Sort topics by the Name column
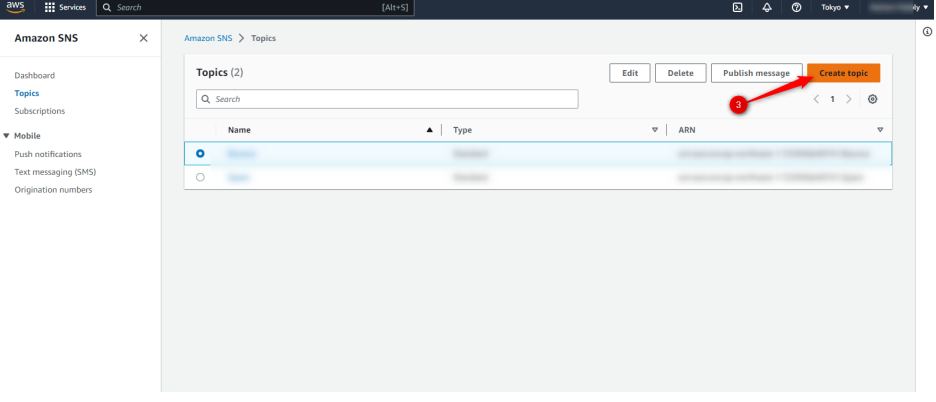 coord(239,130)
